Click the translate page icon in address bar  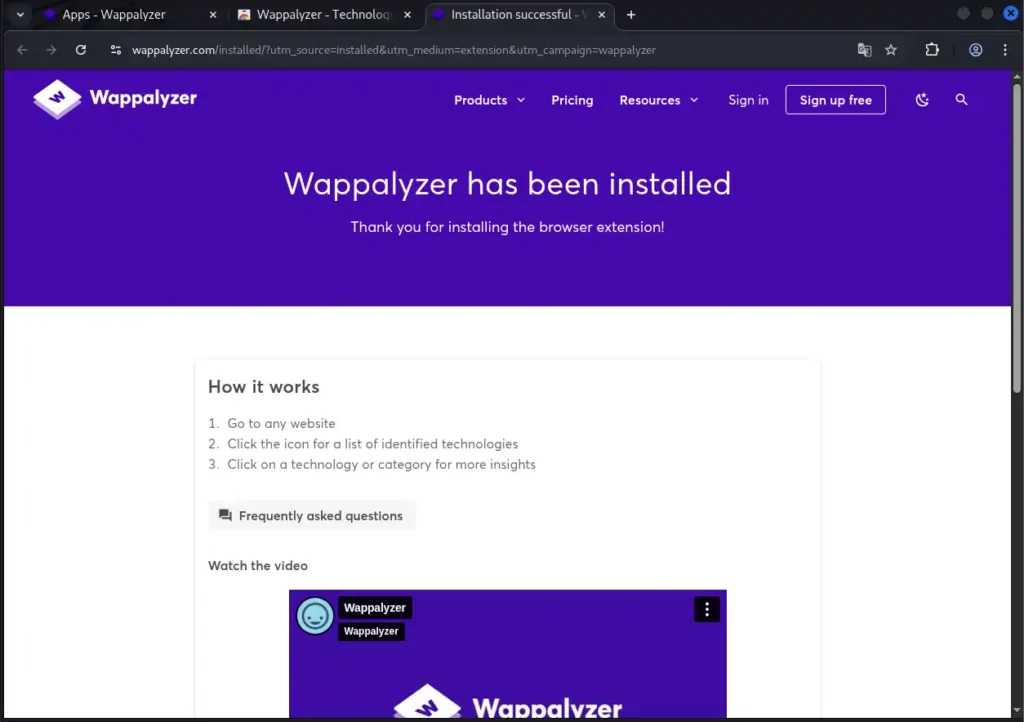(864, 50)
